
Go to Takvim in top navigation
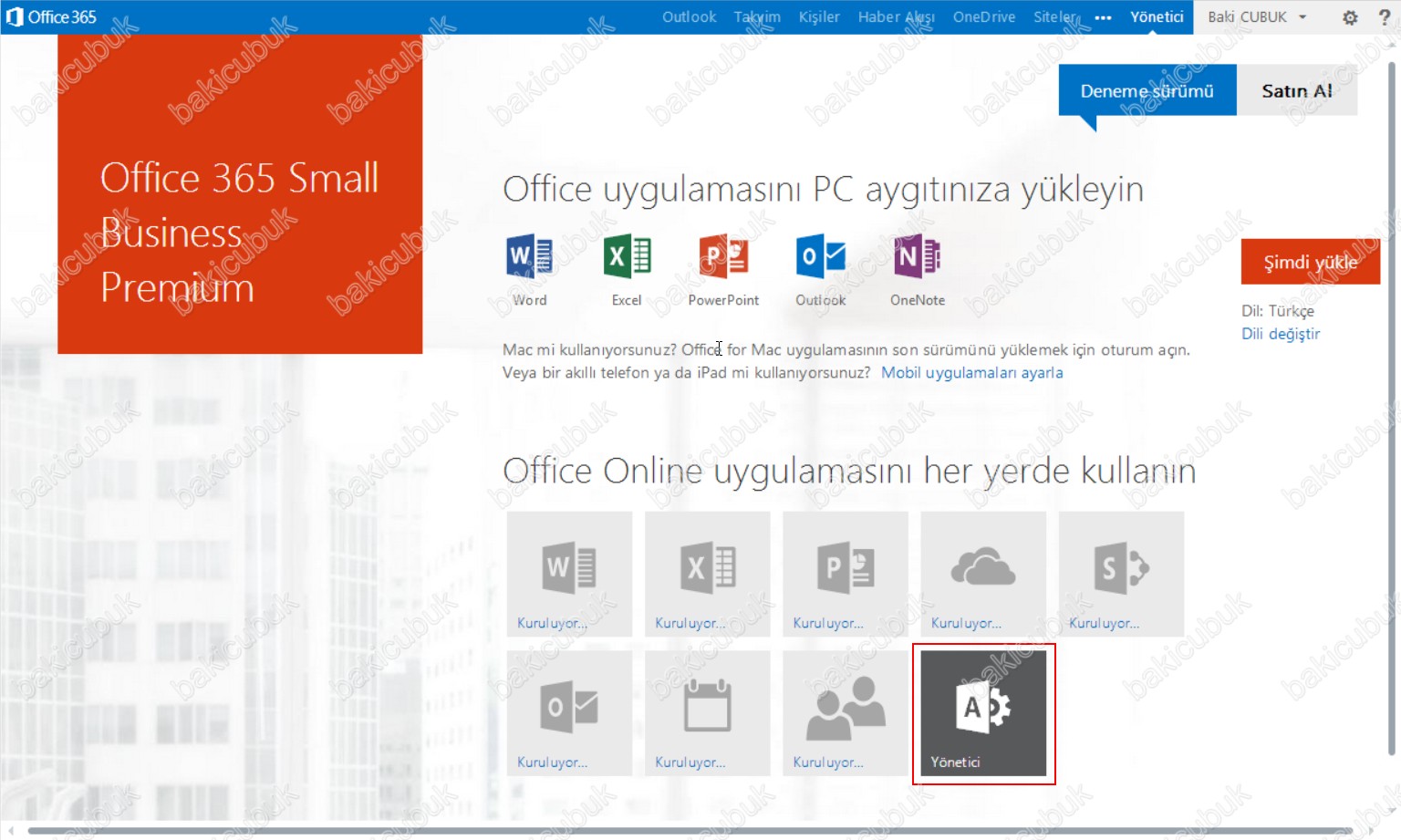pos(757,16)
